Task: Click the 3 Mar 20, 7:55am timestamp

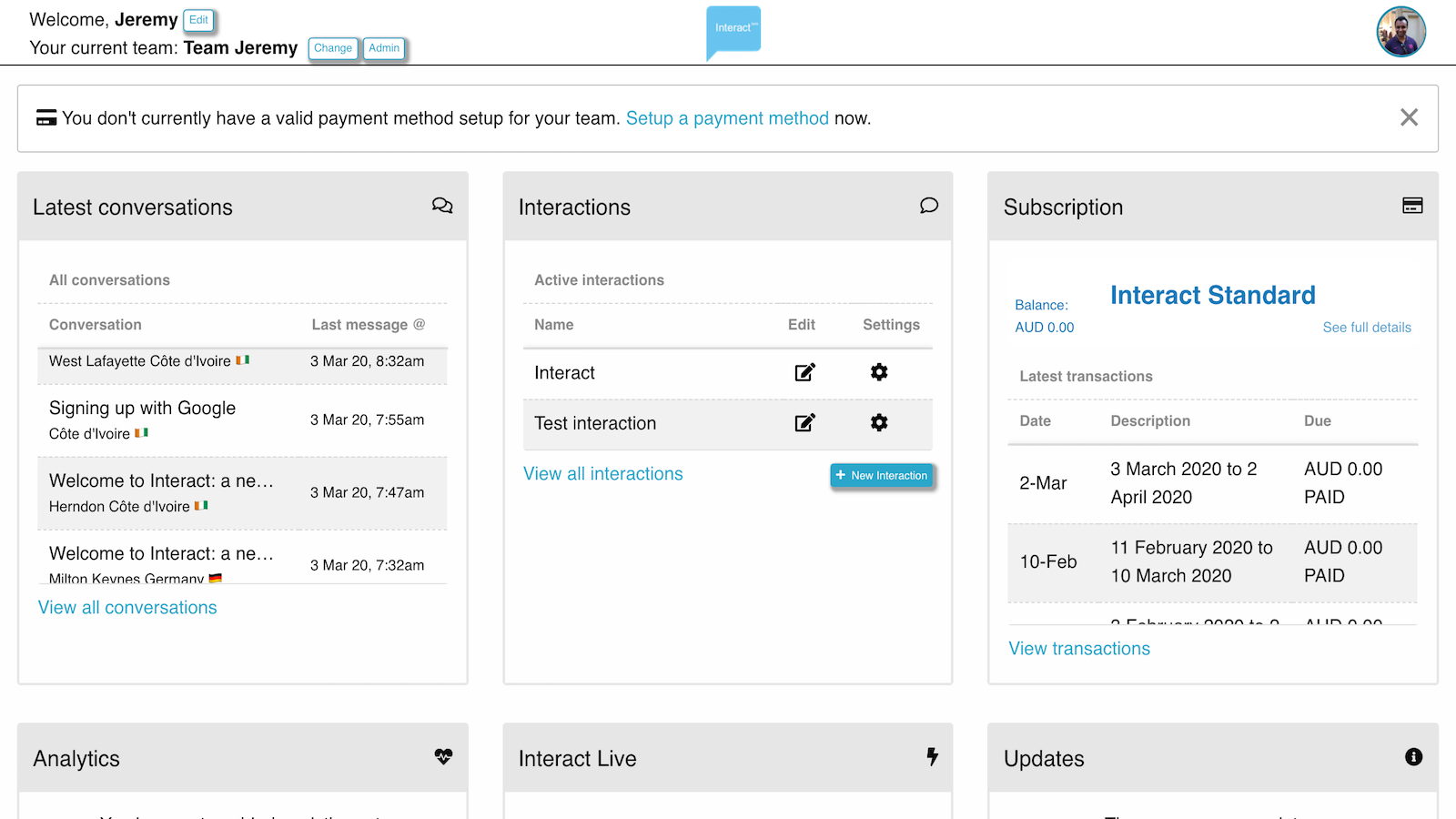Action: (368, 420)
